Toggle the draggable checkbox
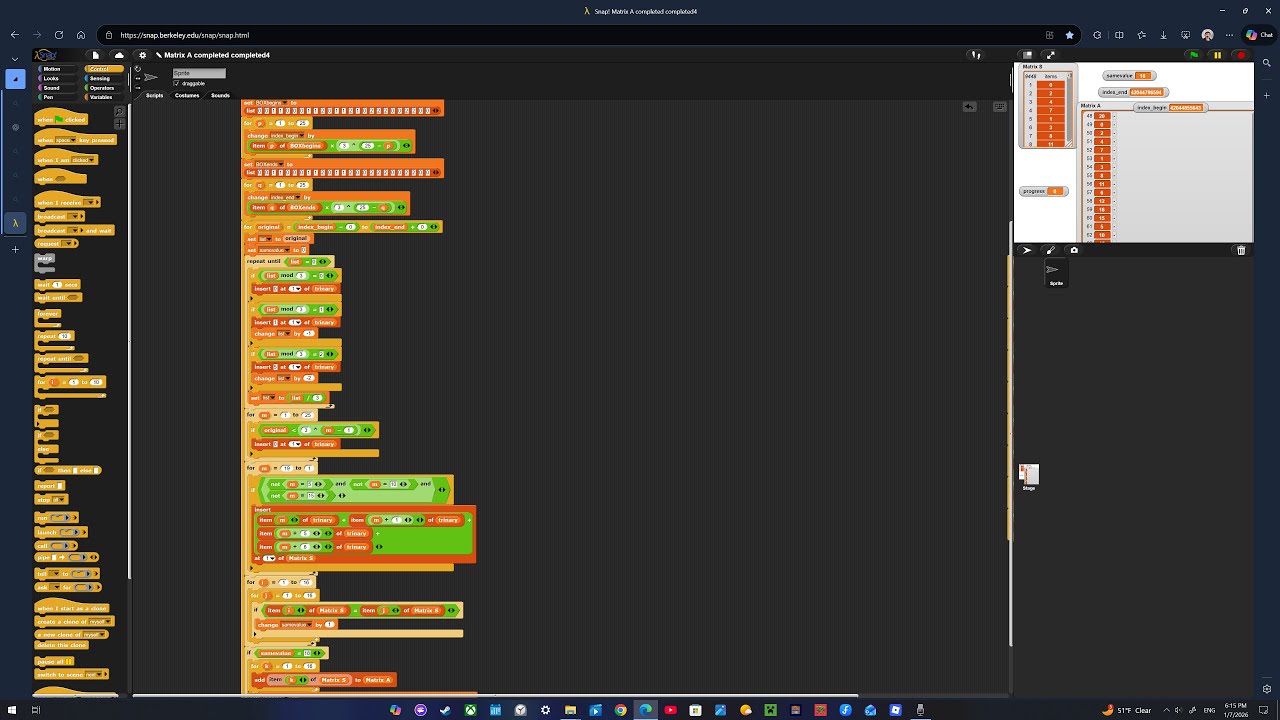Viewport: 1280px width, 720px height. [177, 83]
